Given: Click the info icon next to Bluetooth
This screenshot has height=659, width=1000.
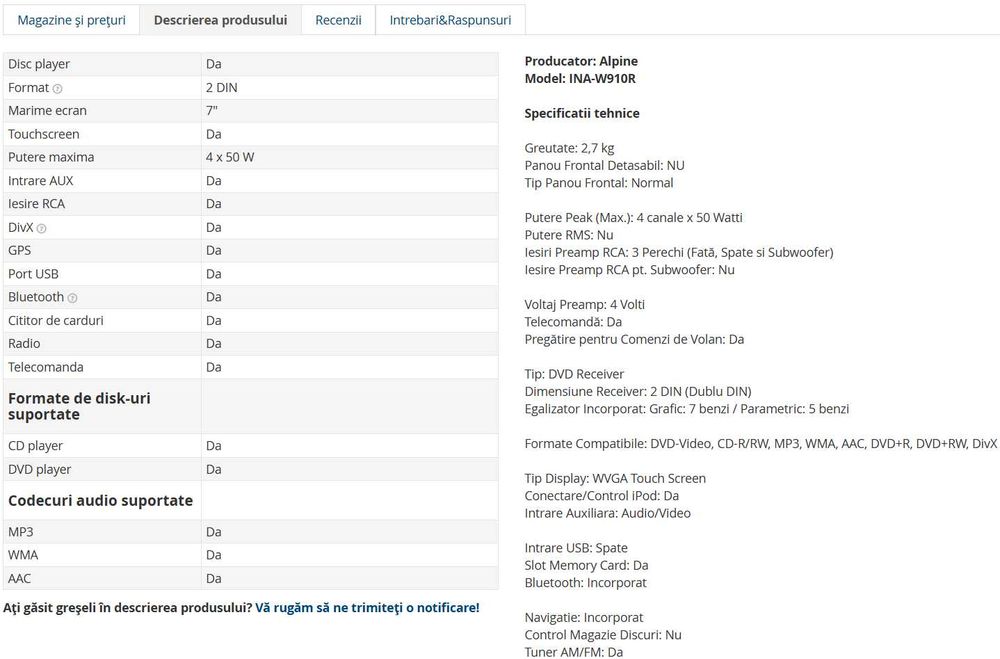Looking at the screenshot, I should pos(72,298).
